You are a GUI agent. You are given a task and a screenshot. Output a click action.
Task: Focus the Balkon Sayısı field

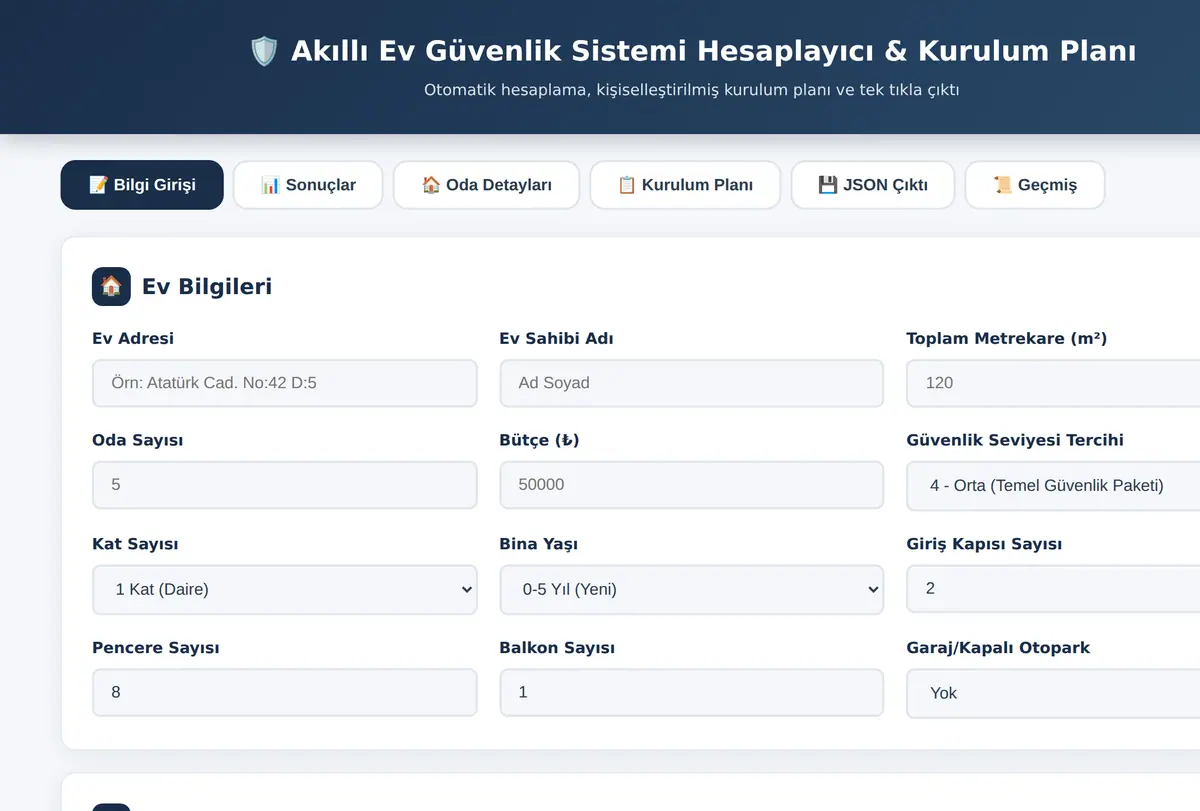coord(692,692)
